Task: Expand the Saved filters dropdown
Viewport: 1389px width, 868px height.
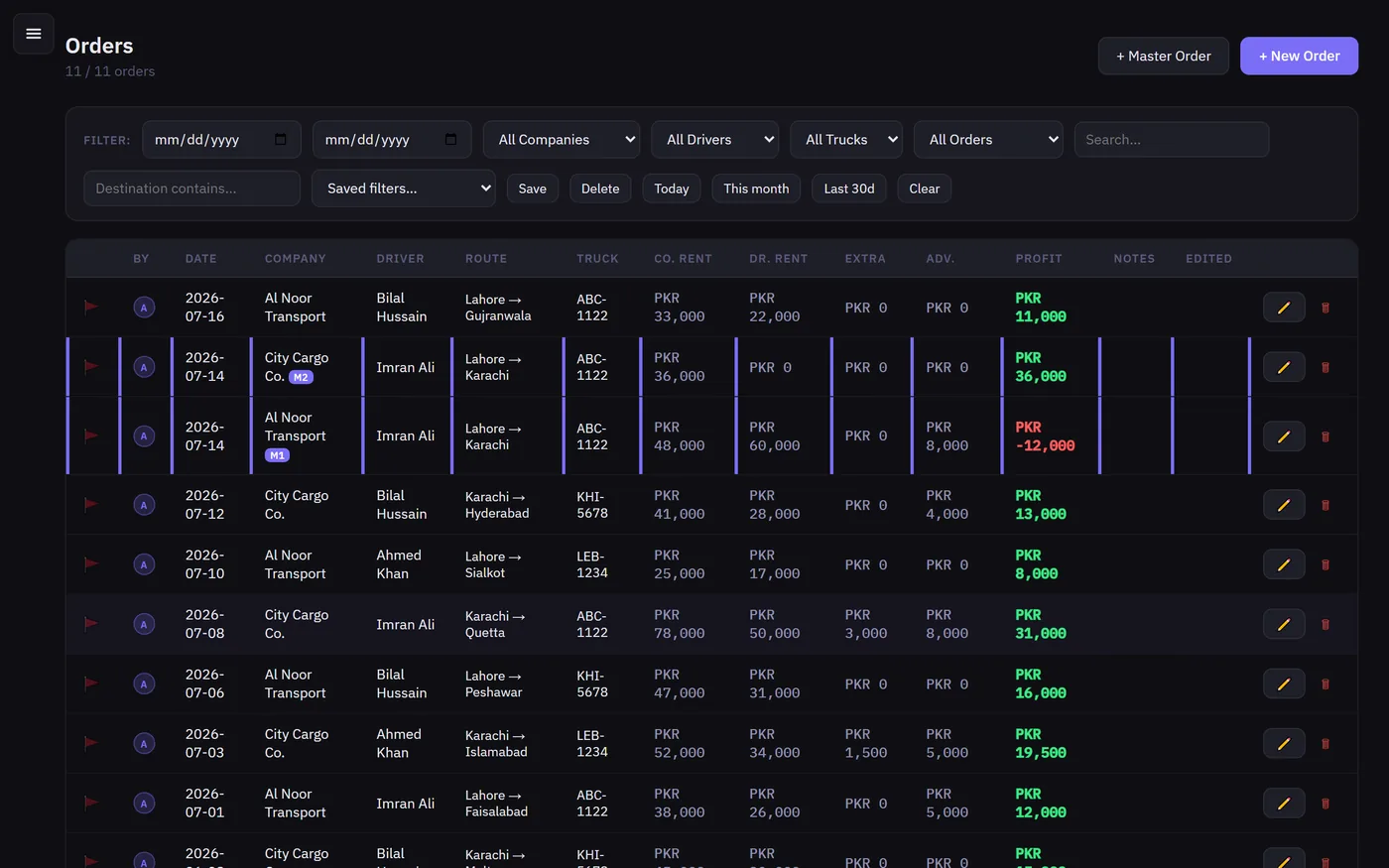Action: [x=404, y=188]
